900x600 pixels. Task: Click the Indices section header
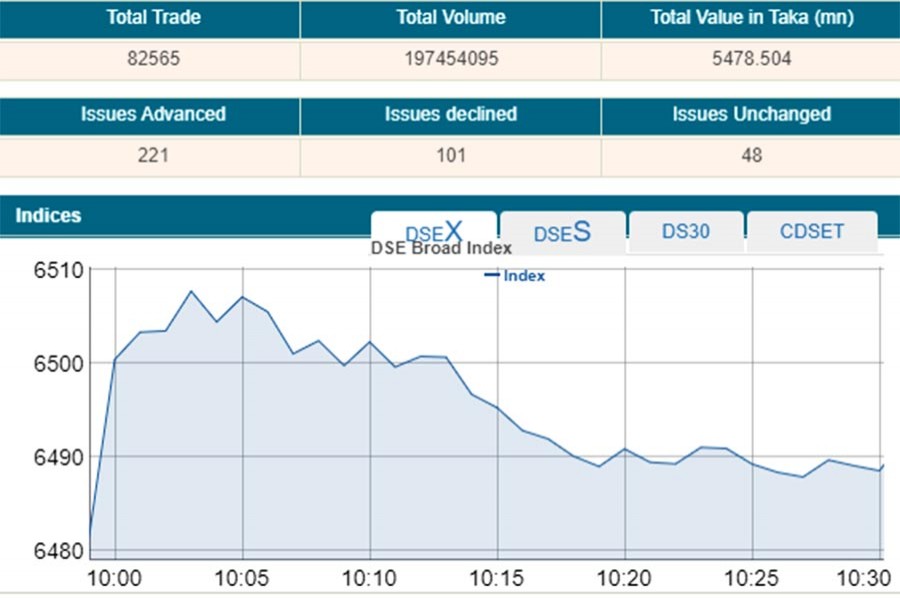point(49,215)
